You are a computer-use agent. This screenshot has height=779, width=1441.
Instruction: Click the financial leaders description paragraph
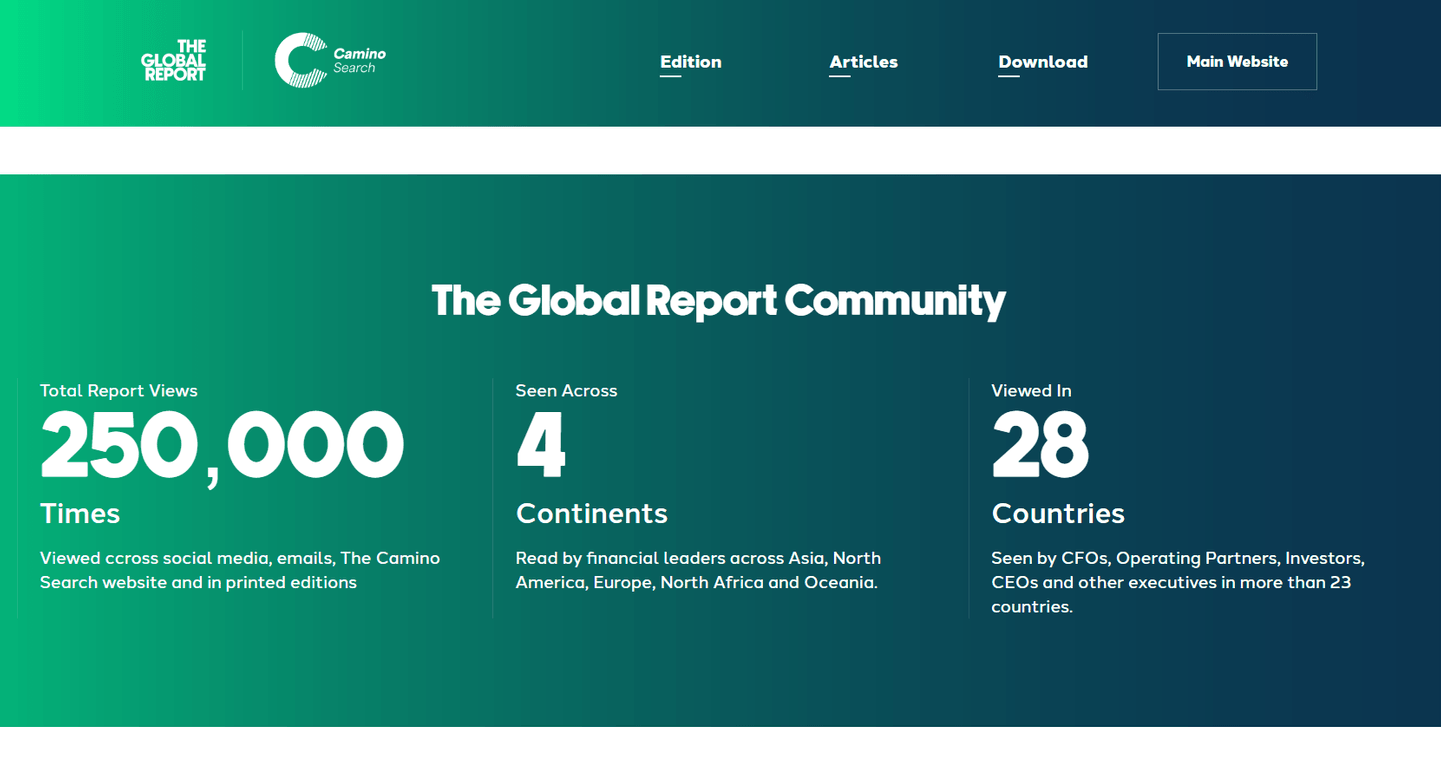[x=697, y=570]
